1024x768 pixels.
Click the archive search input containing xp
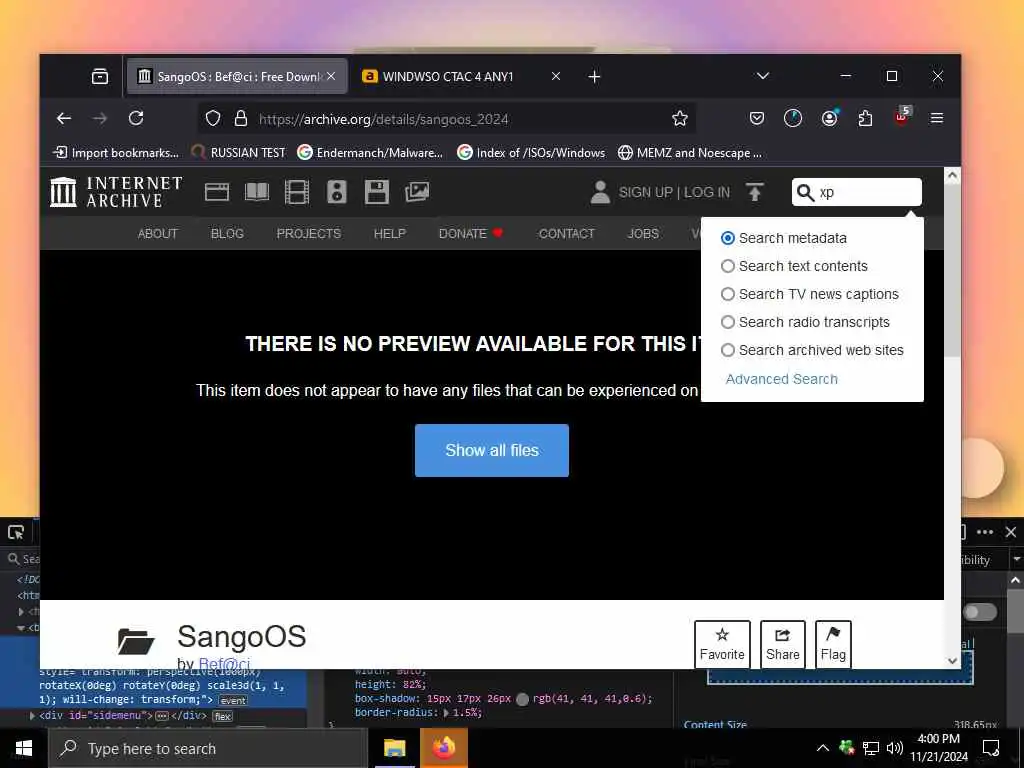(x=856, y=192)
